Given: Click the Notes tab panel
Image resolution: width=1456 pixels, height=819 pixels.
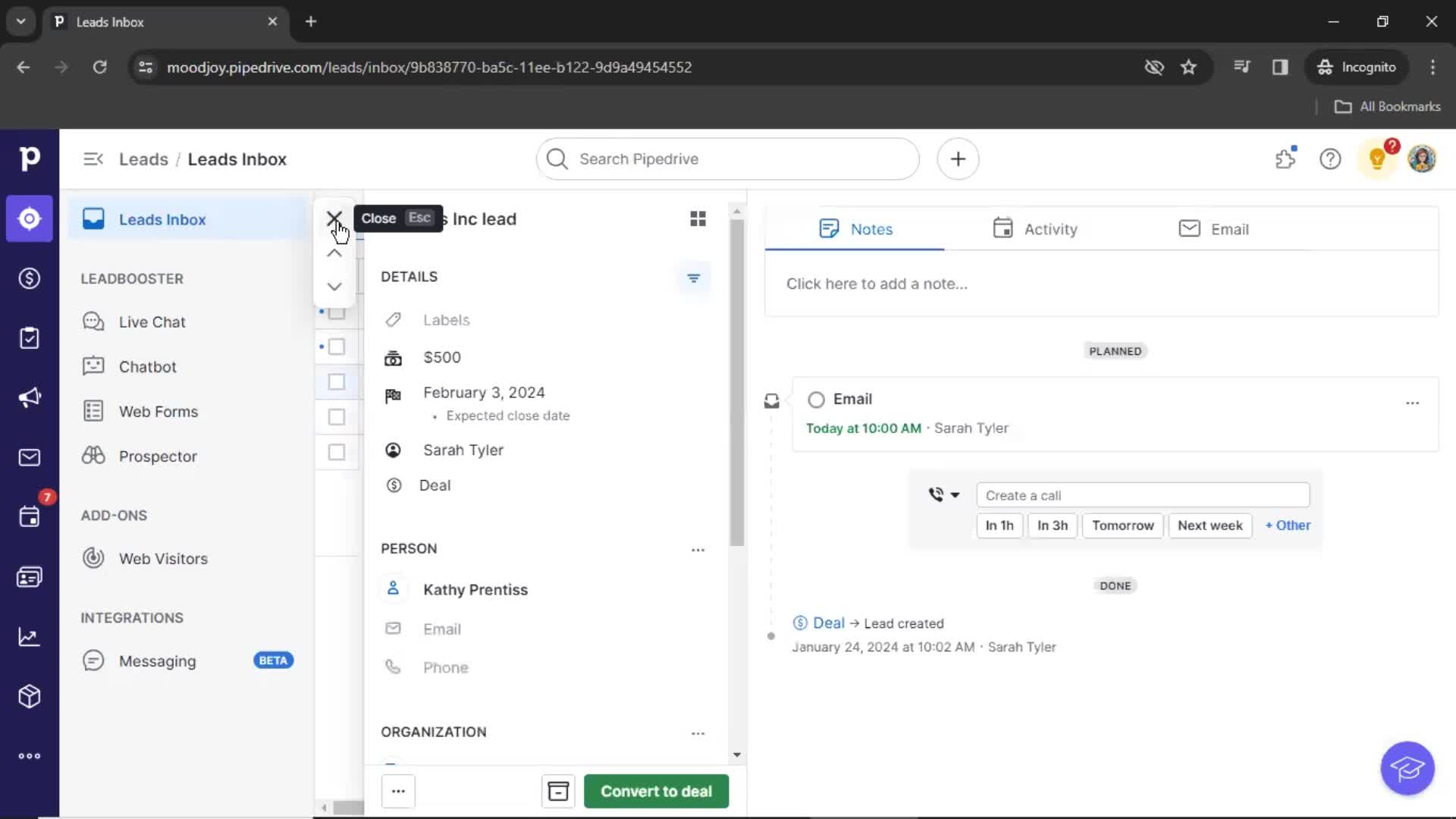Looking at the screenshot, I should coord(855,229).
